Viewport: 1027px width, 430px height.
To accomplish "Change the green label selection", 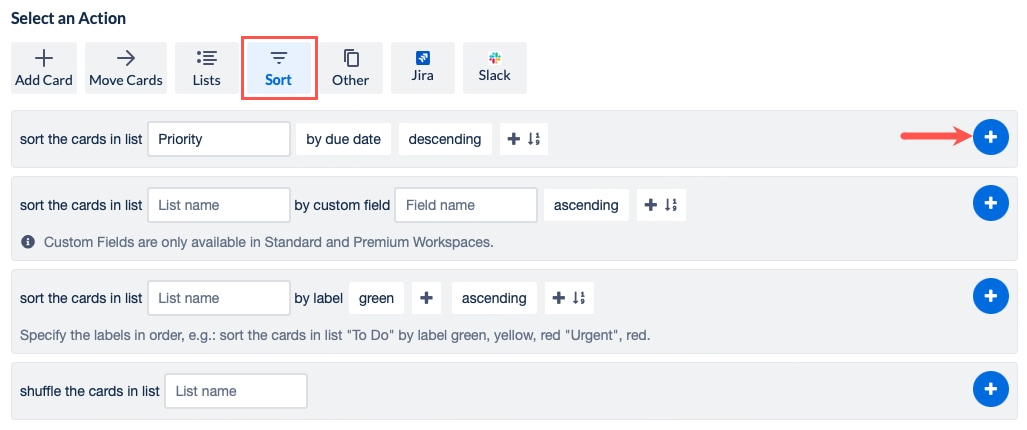I will (376, 298).
